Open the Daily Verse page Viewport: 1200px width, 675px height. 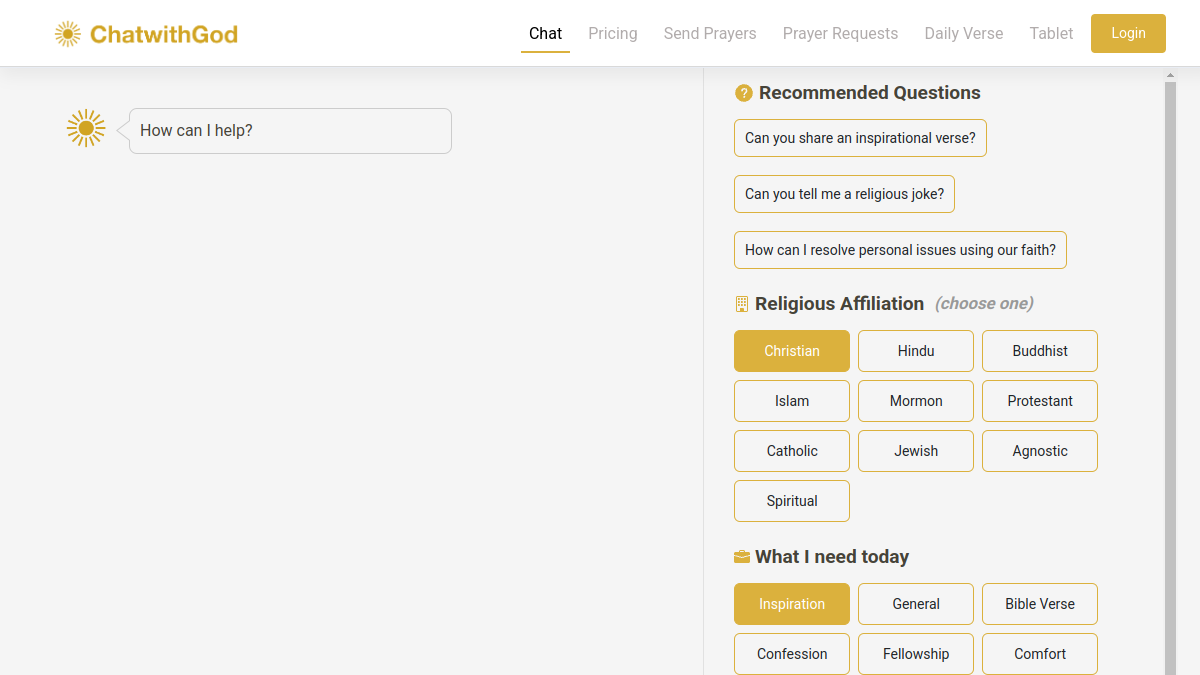(964, 34)
